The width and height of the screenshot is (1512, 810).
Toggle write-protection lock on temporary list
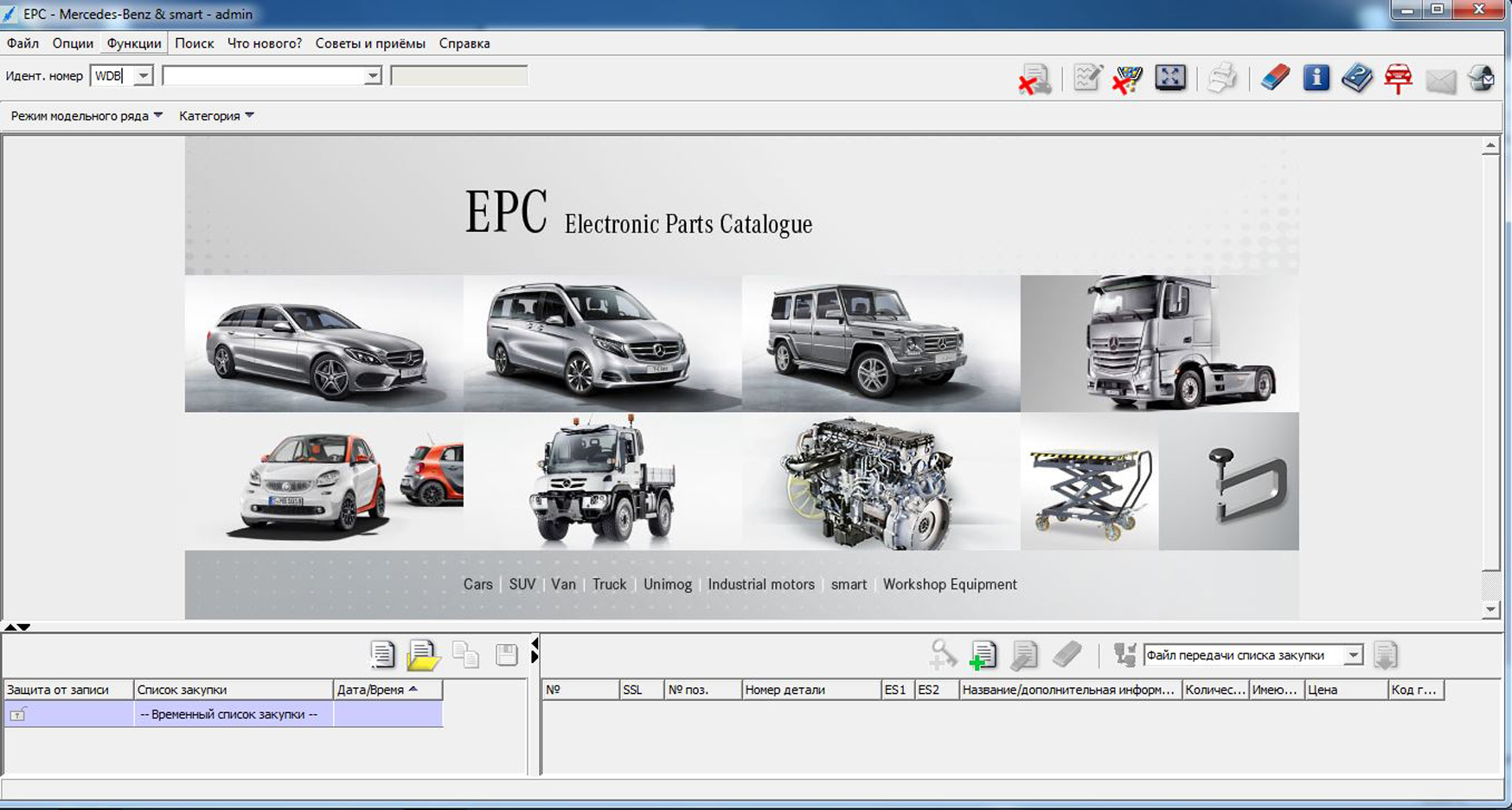18,715
